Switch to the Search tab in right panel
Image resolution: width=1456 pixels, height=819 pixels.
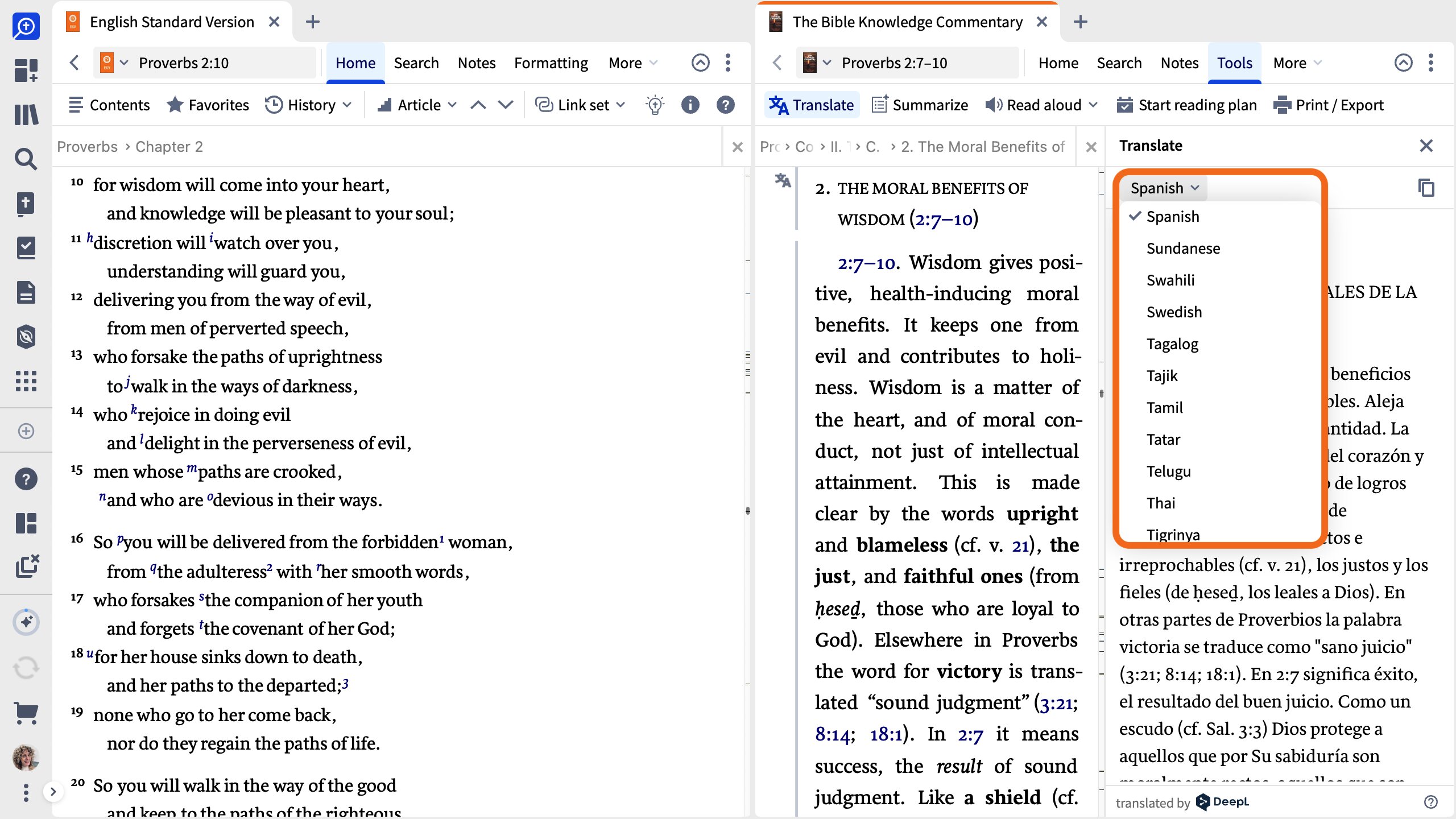[1118, 62]
